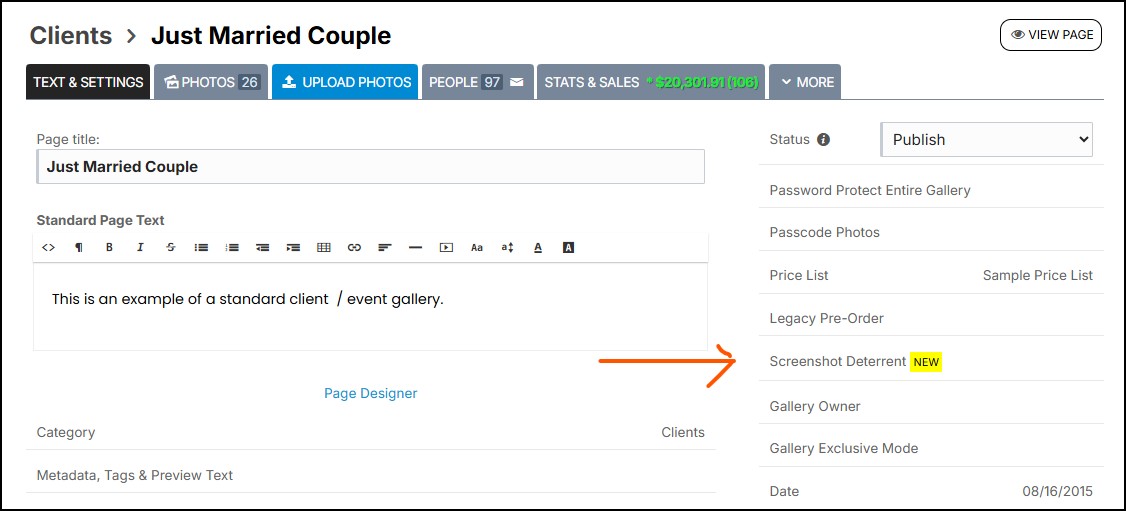Insert a hyperlink using the link icon
This screenshot has height=511, width=1126.
(354, 248)
